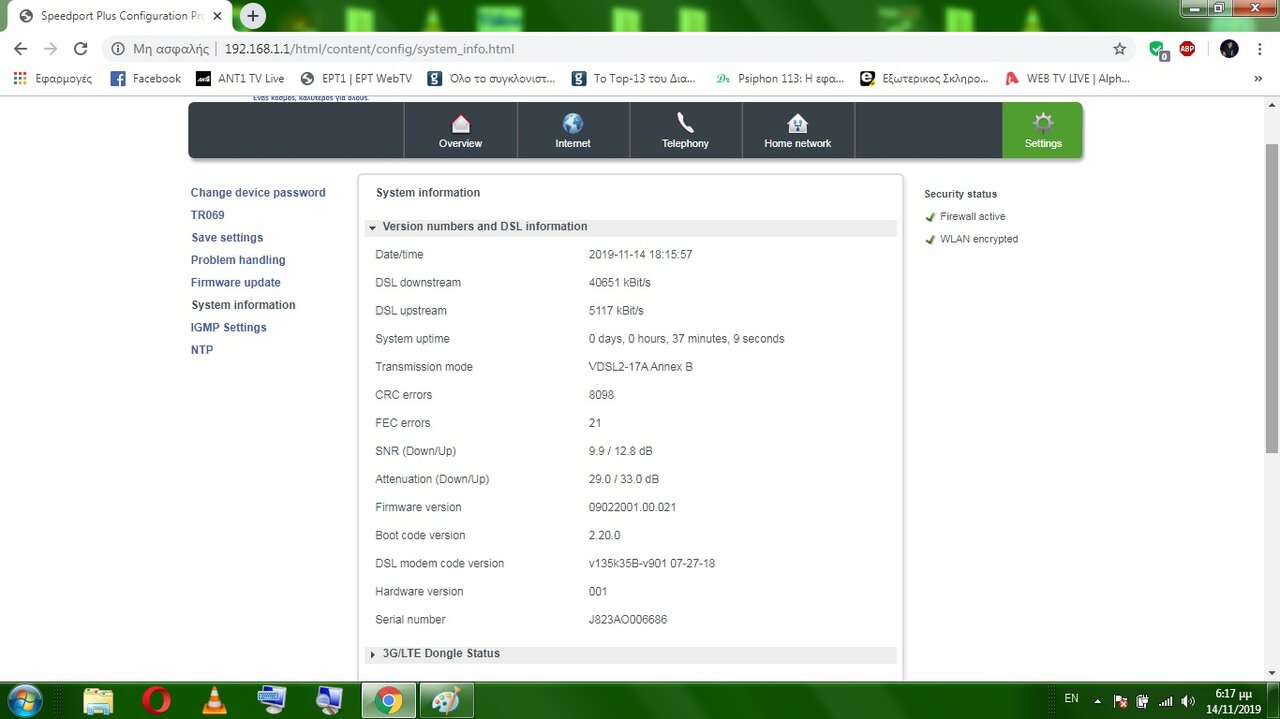Screen dimensions: 1280x719
Task: Open the Action Center flag icon
Action: click(1121, 701)
